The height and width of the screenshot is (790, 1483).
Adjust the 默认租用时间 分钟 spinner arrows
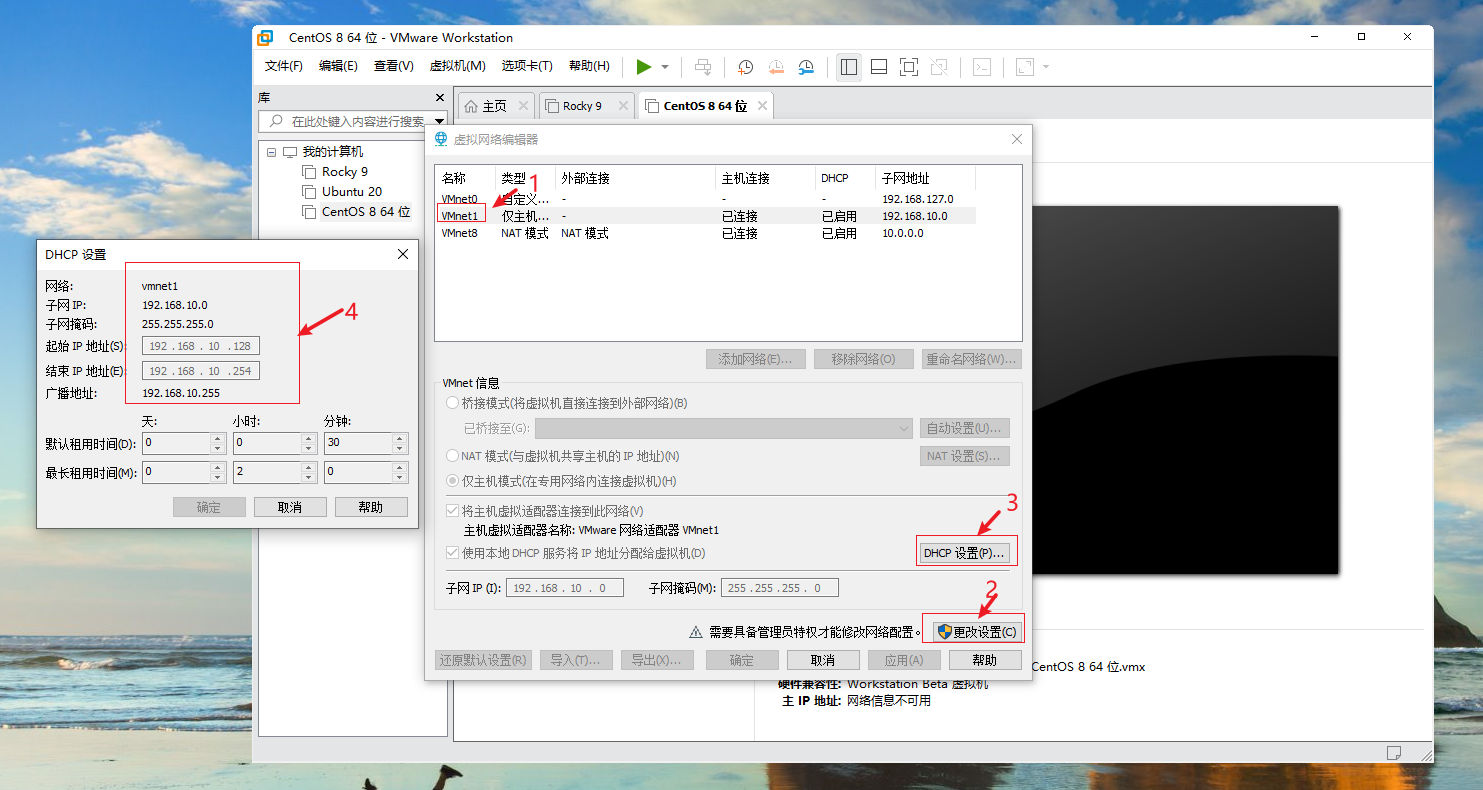click(x=400, y=443)
